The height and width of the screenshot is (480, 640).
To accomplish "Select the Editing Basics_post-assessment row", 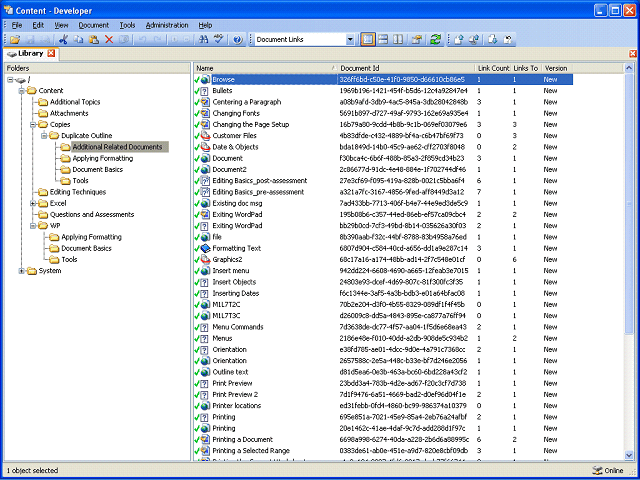I will 384,180.
